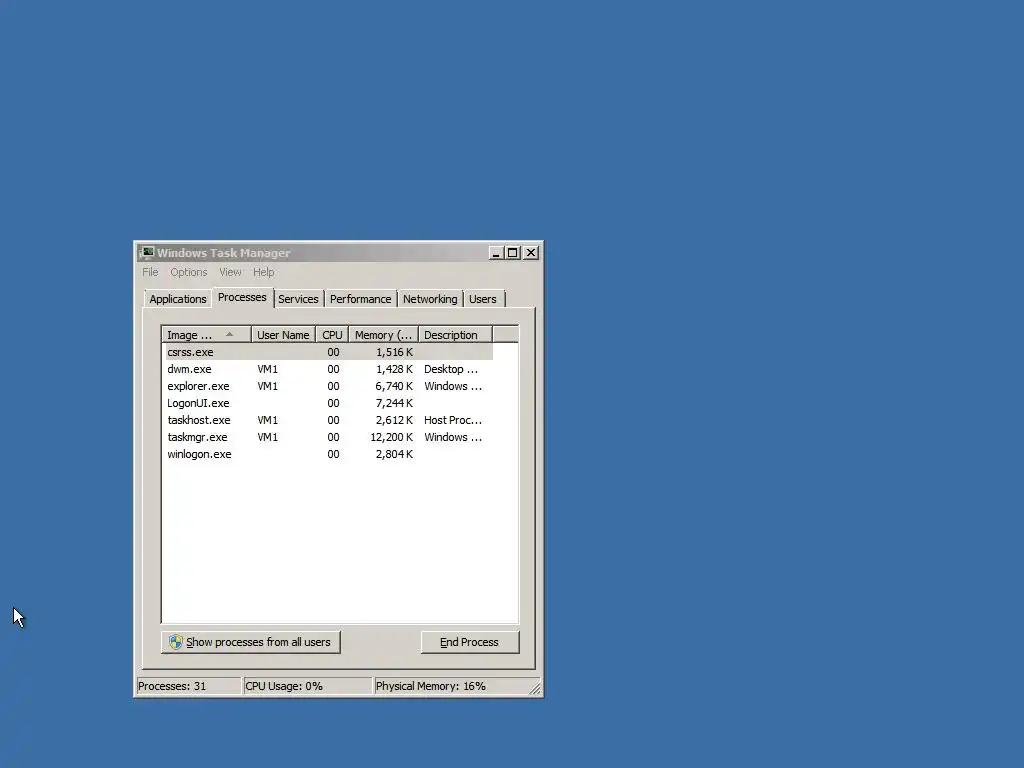Sort by Memory column header
The height and width of the screenshot is (768, 1024).
[383, 335]
